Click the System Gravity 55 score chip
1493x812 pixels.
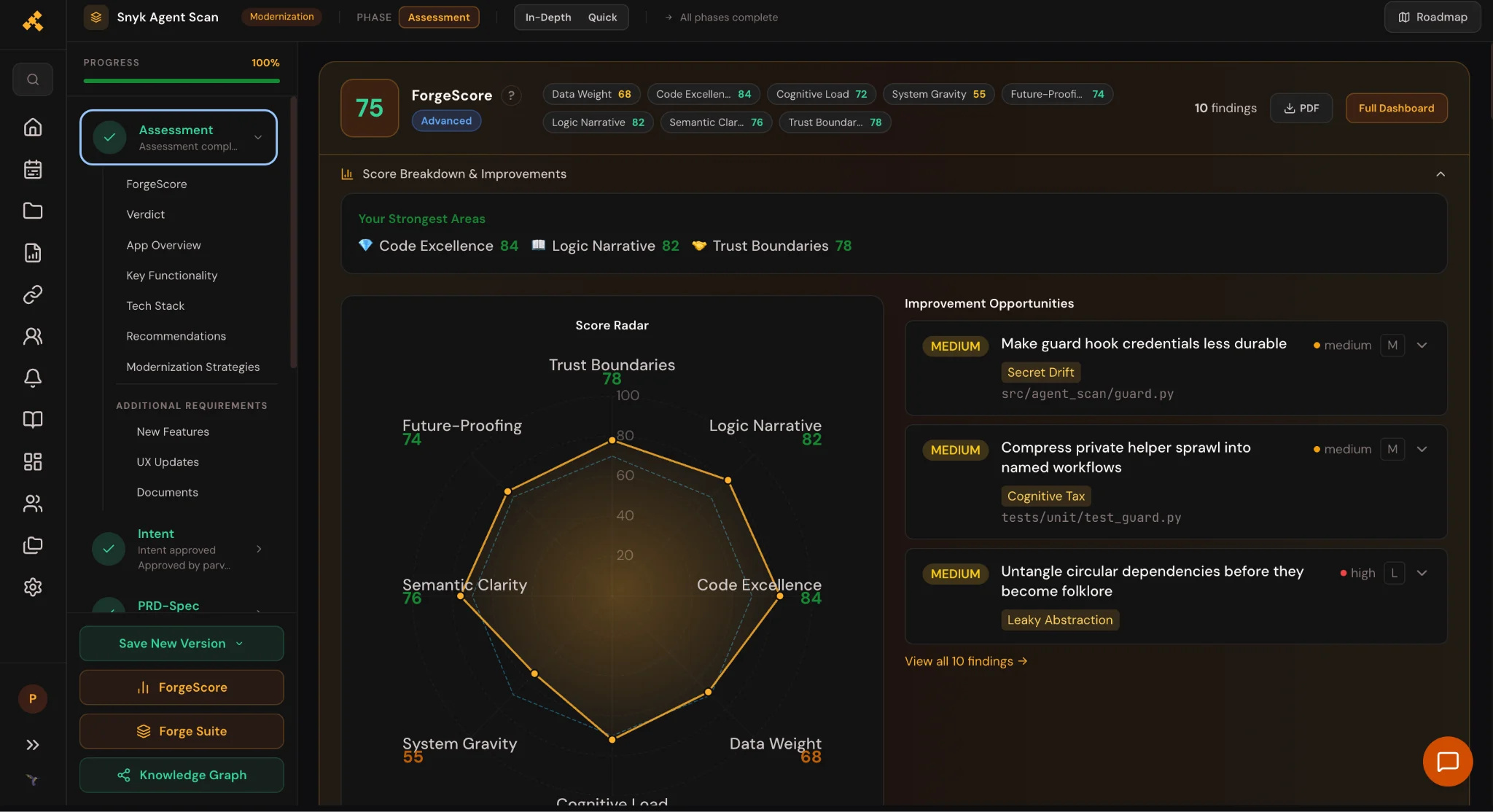click(938, 94)
